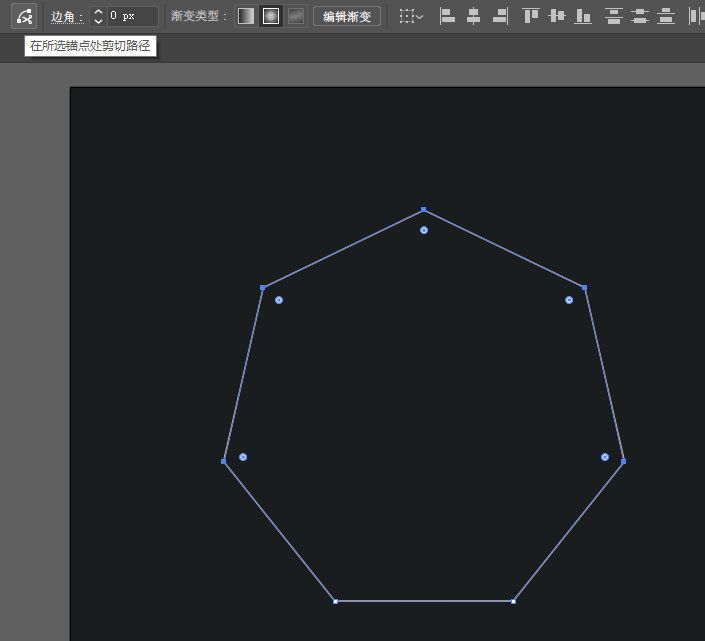This screenshot has width=705, height=641.
Task: Click the corner widget near upper-right anchor
Action: click(569, 300)
